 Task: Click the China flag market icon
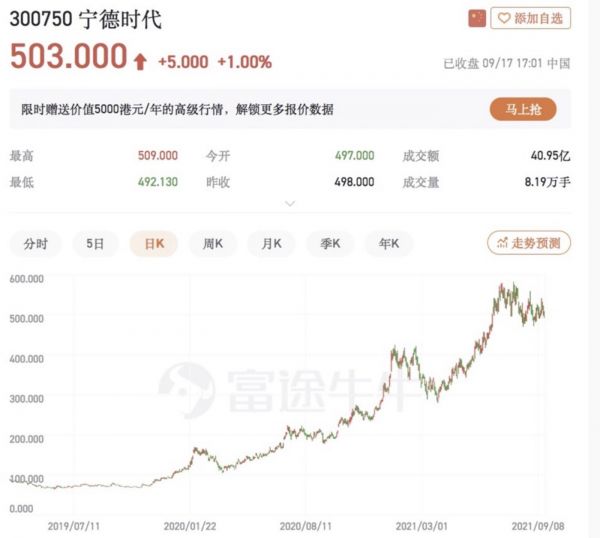(476, 18)
